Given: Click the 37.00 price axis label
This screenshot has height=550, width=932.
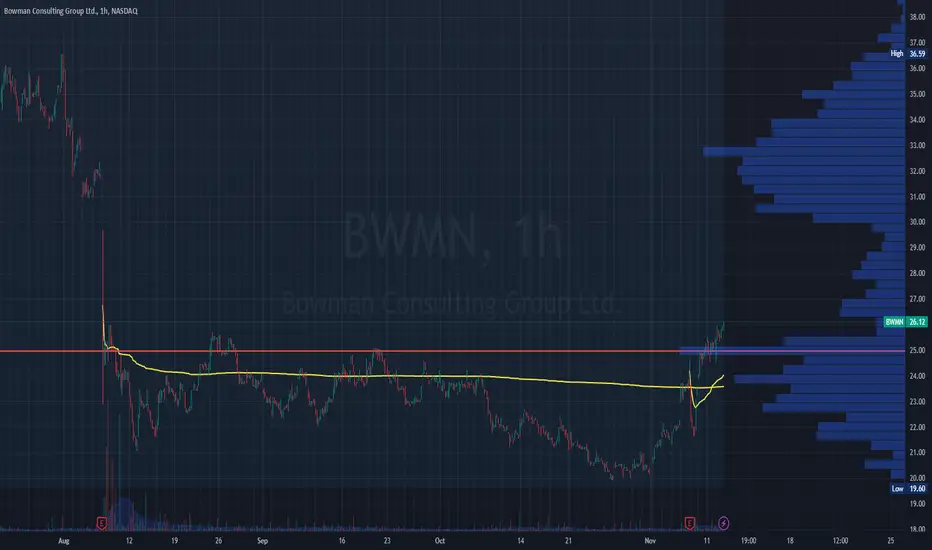Looking at the screenshot, I should [x=917, y=43].
